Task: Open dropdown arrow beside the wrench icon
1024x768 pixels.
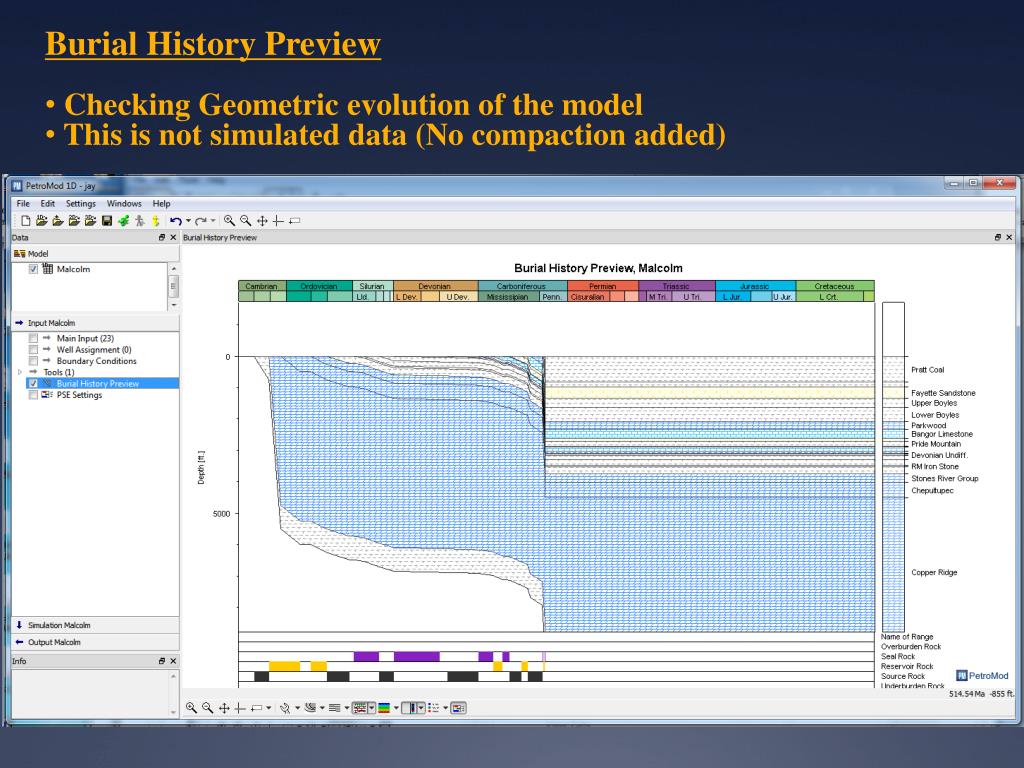Action: point(297,708)
